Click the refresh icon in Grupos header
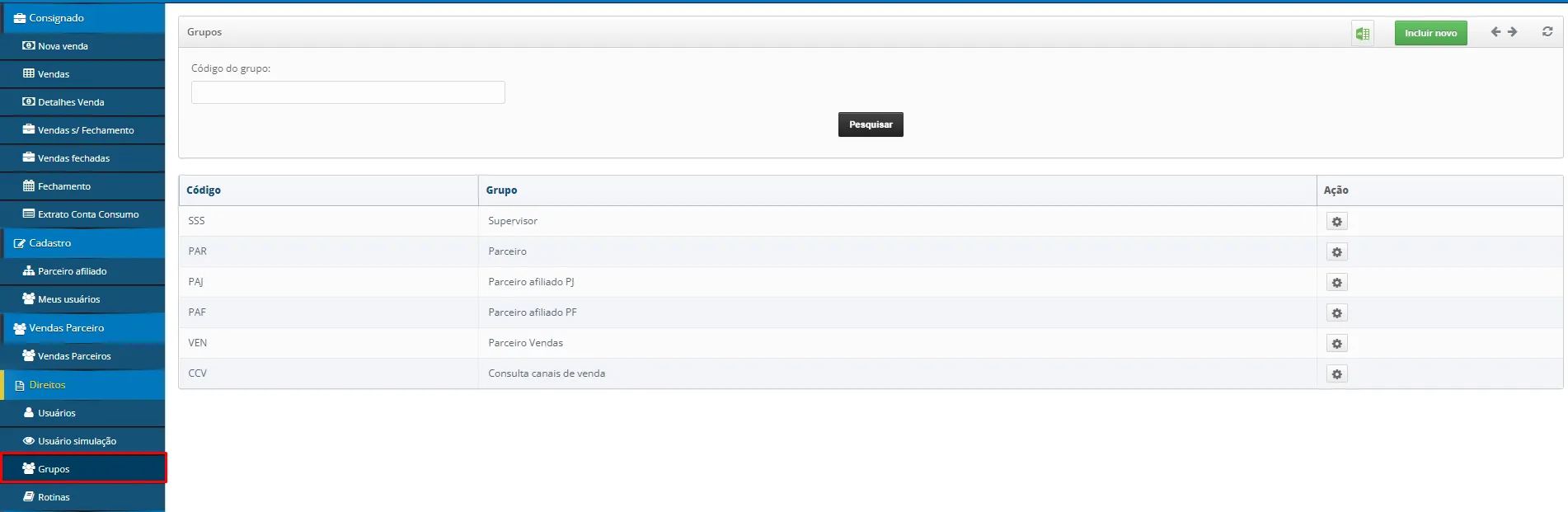Viewport: 1568px width, 512px height. click(x=1547, y=32)
